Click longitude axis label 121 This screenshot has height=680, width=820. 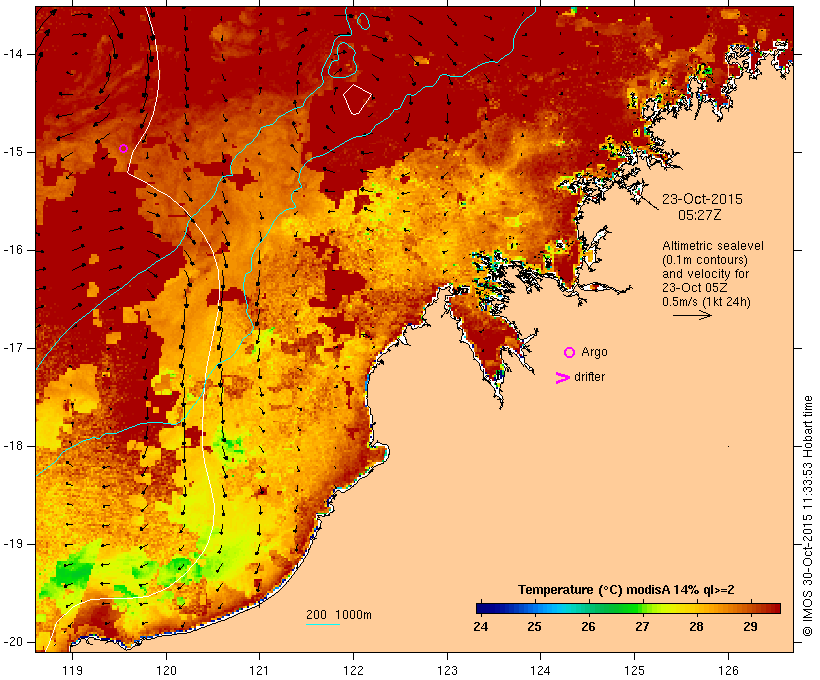[259, 670]
